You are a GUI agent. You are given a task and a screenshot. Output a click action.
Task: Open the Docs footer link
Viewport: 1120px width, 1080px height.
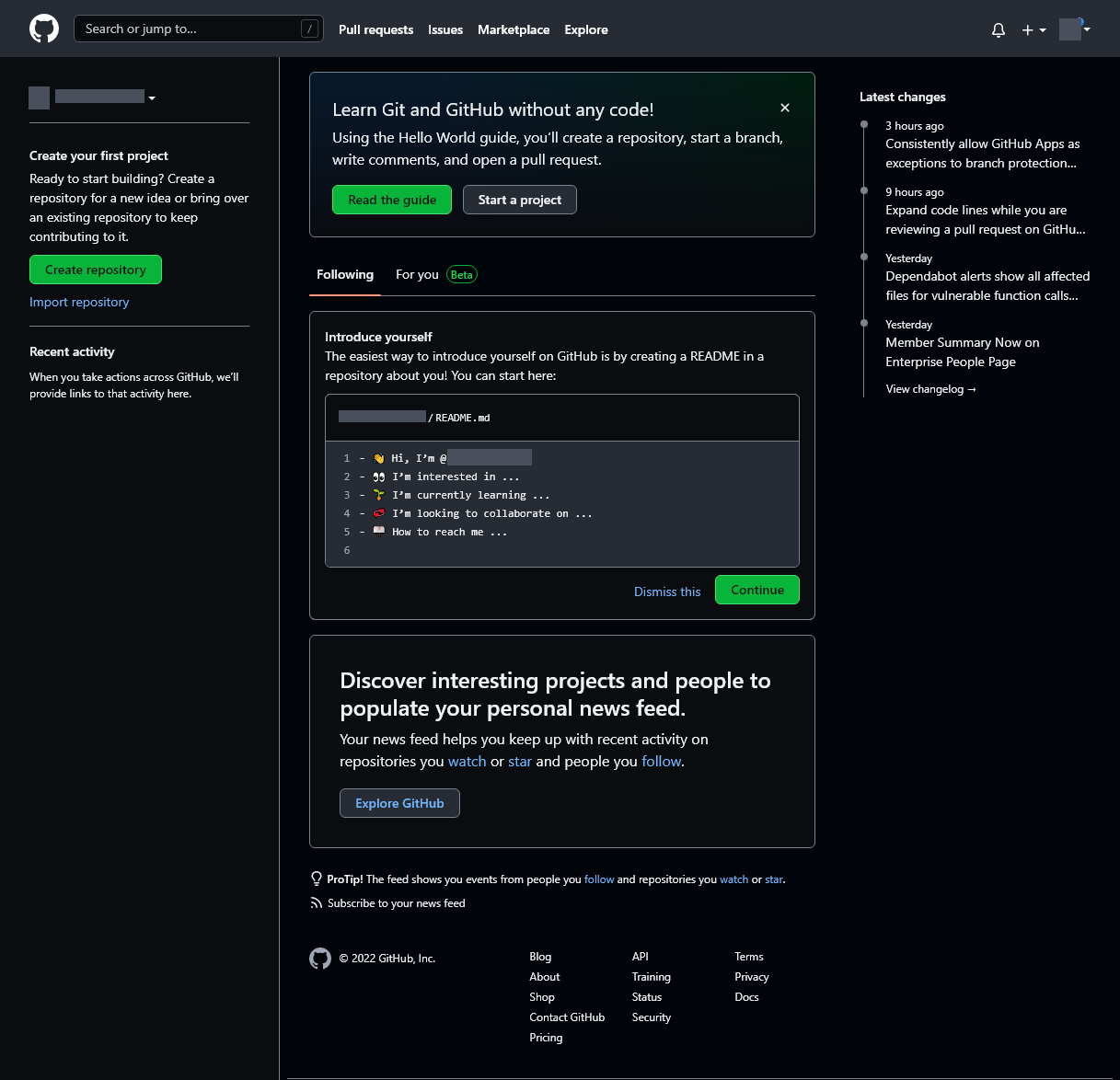tap(746, 997)
